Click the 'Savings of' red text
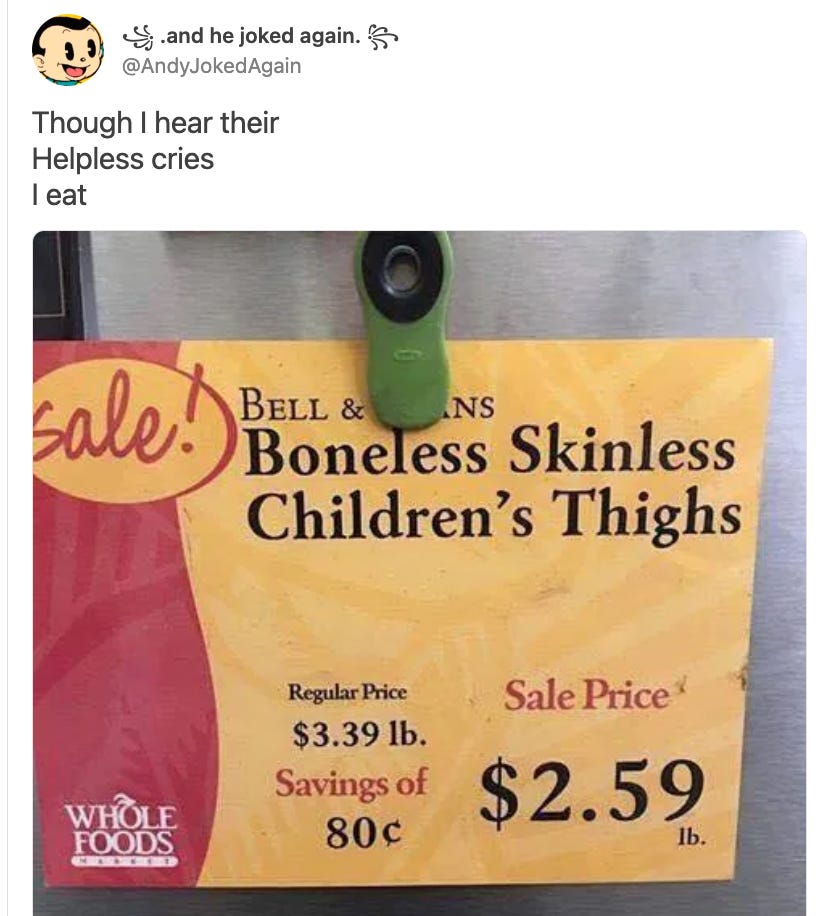The height and width of the screenshot is (916, 824). tap(352, 783)
